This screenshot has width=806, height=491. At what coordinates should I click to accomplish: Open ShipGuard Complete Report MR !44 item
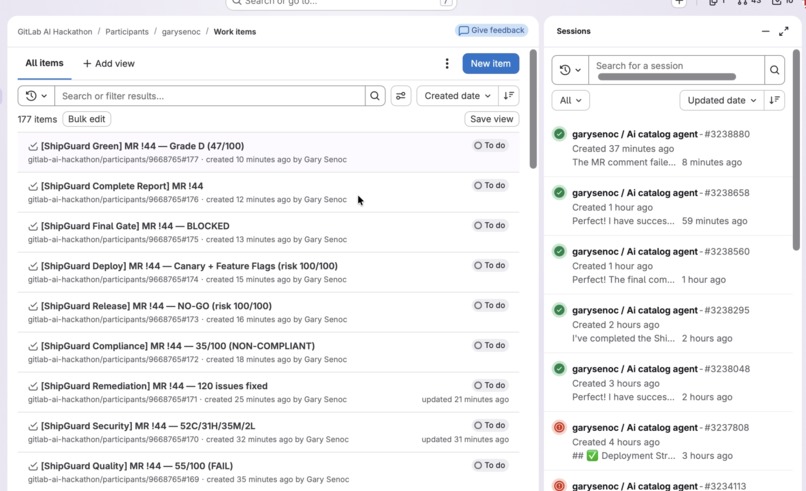122,186
